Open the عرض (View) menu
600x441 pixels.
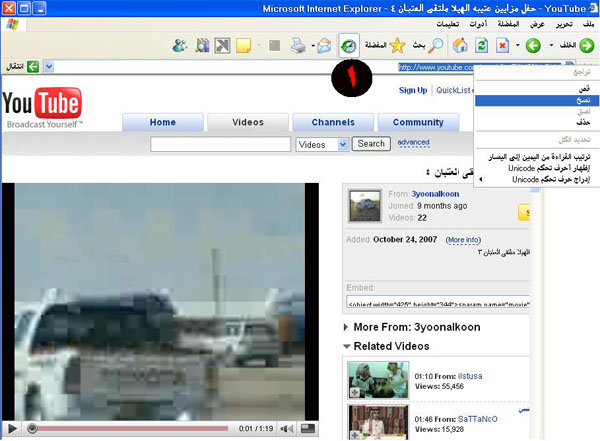[537, 24]
